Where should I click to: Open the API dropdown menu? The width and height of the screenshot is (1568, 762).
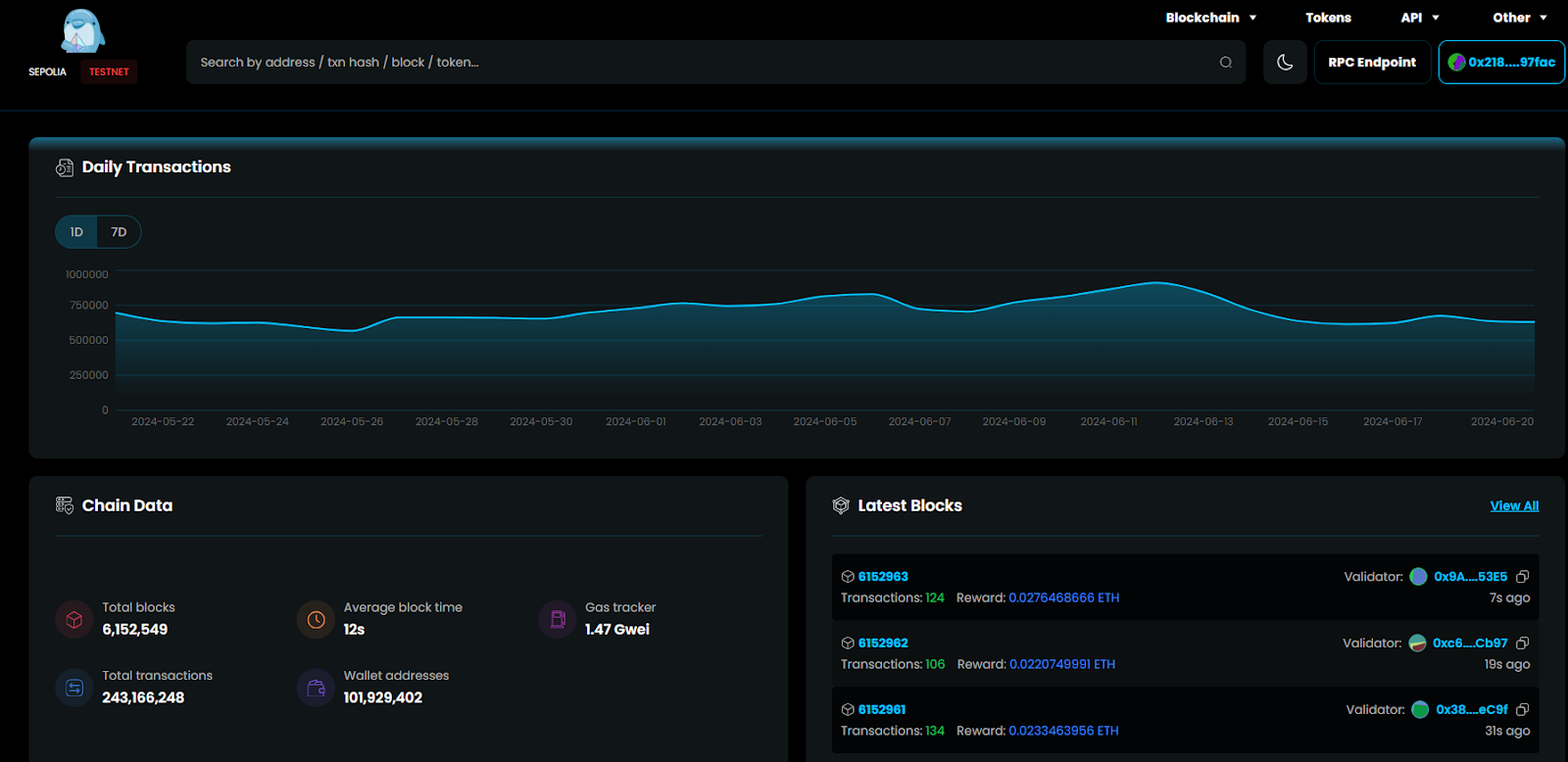point(1419,18)
